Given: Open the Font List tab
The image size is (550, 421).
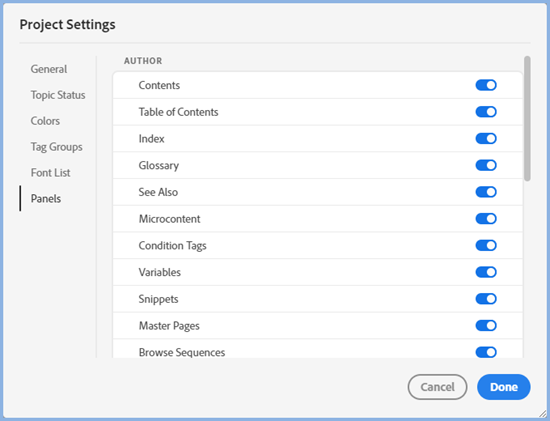Looking at the screenshot, I should click(51, 173).
